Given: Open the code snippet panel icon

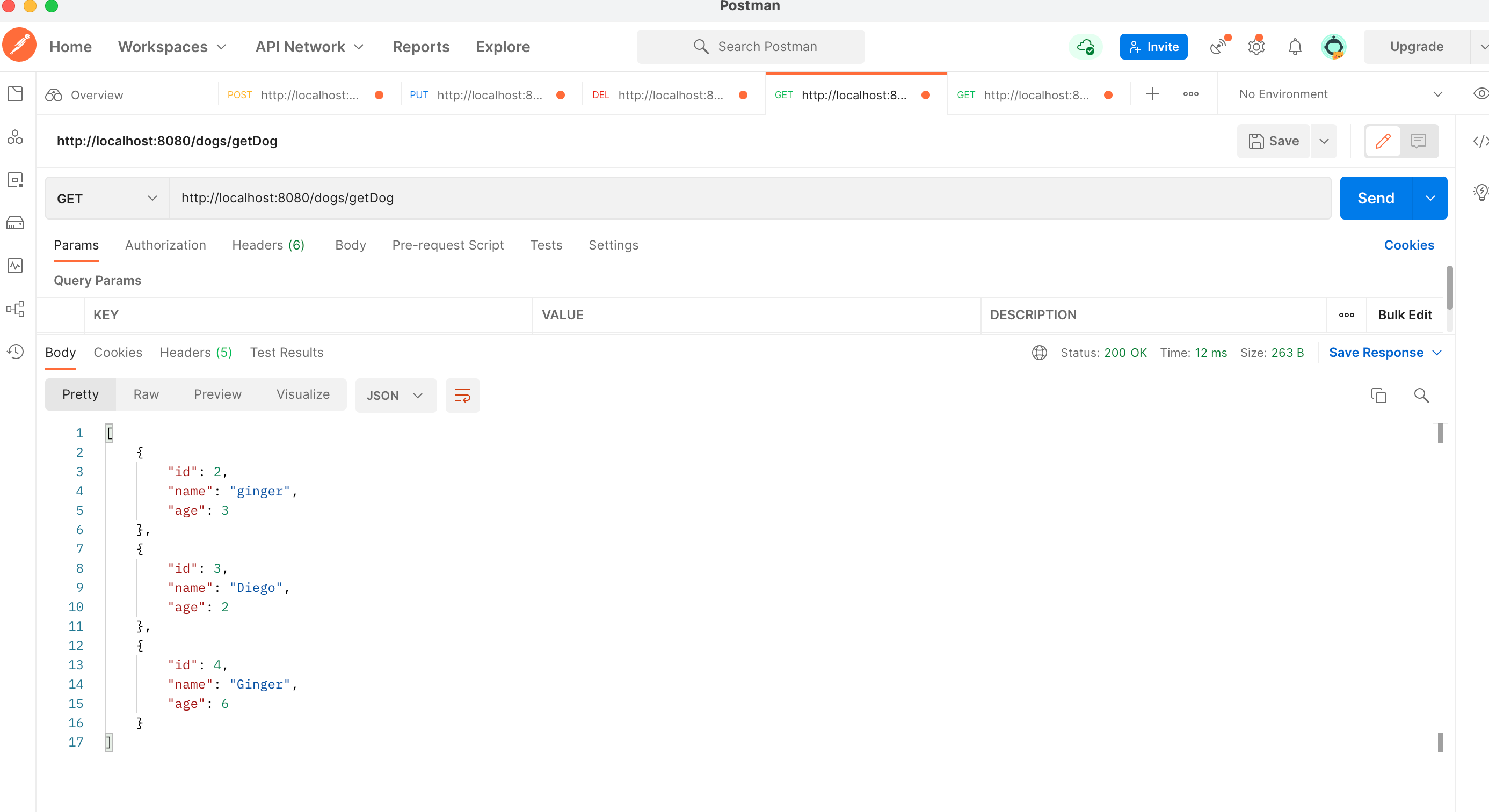Looking at the screenshot, I should point(1480,141).
